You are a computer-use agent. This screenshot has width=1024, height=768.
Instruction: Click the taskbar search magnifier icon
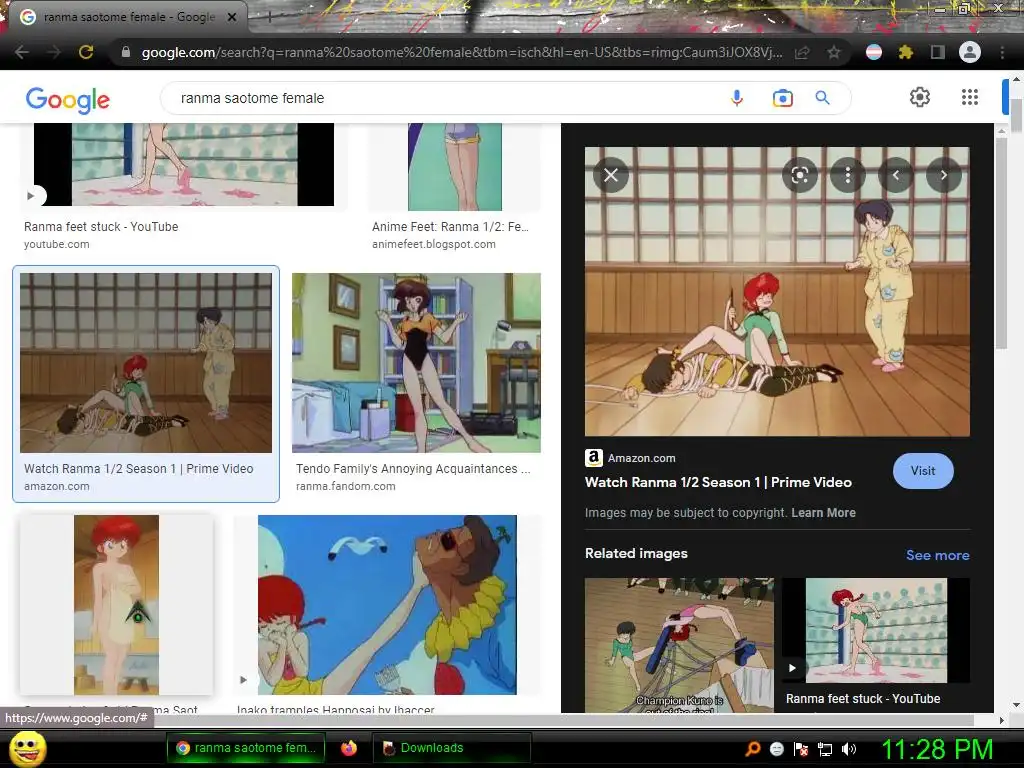pos(753,748)
